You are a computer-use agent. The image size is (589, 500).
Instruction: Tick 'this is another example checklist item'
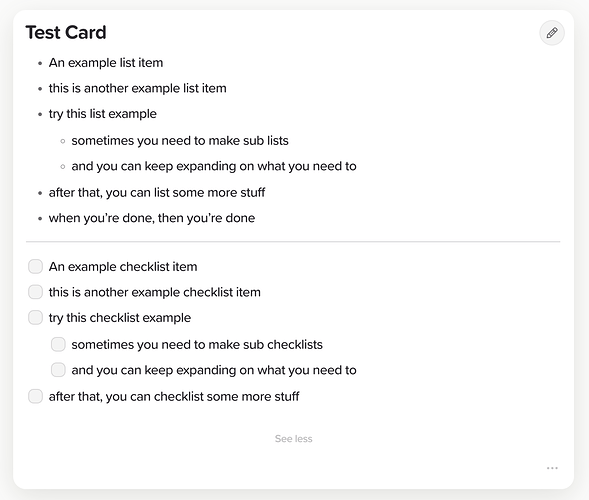coord(35,292)
